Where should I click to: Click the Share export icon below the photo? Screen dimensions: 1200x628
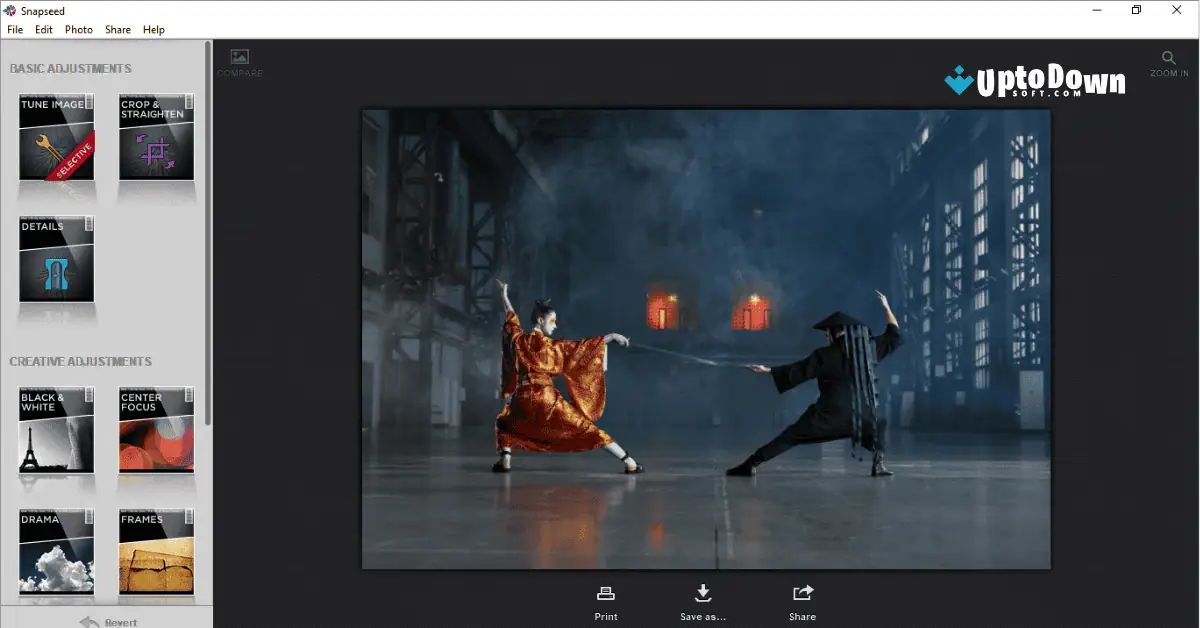[802, 591]
